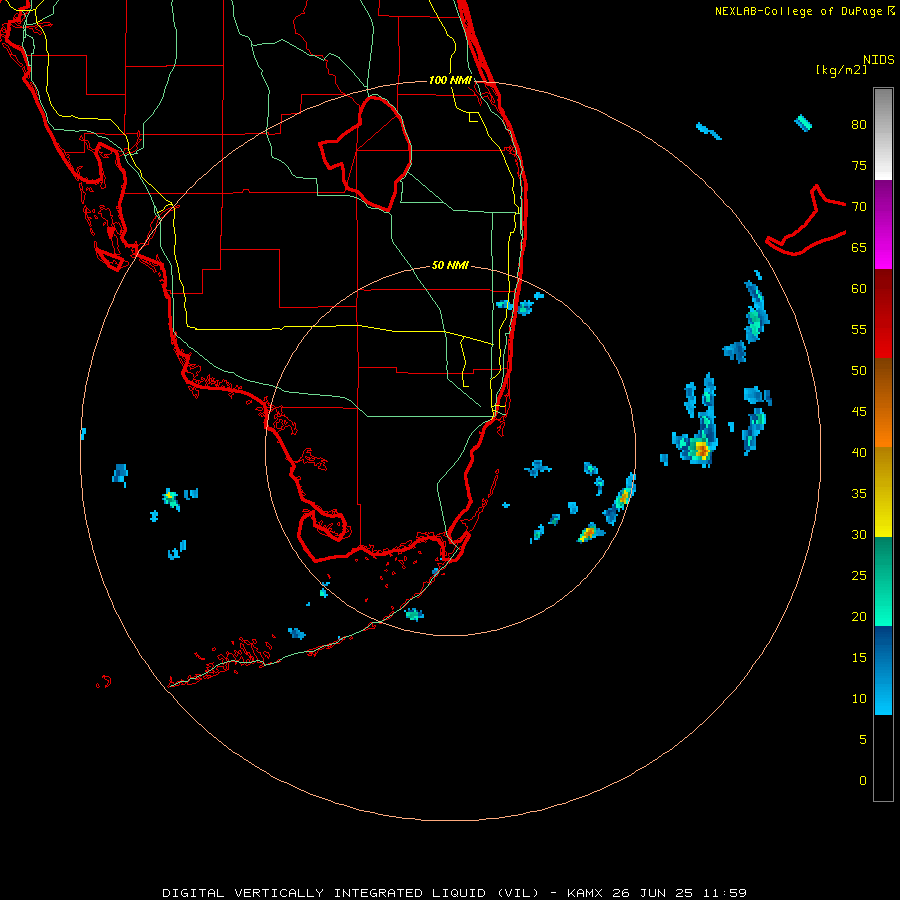Click the white segment of the color bar

click(x=883, y=134)
